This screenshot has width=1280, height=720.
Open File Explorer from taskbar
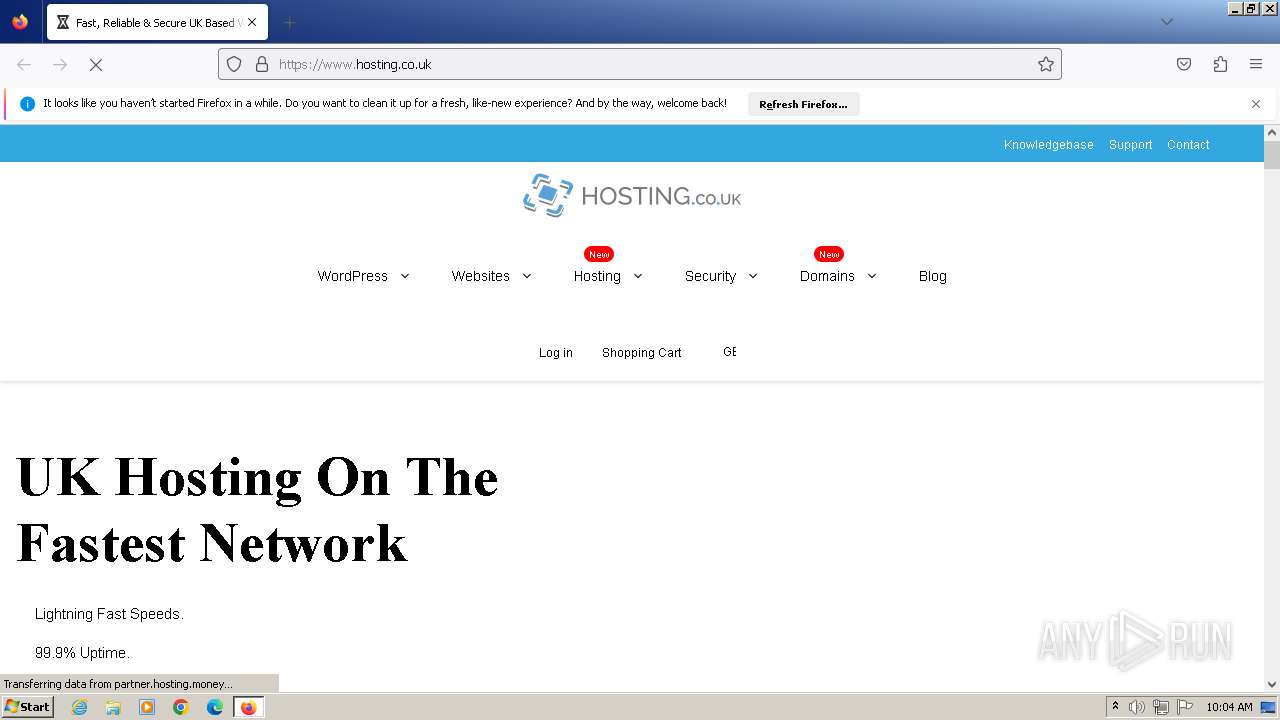tap(113, 707)
